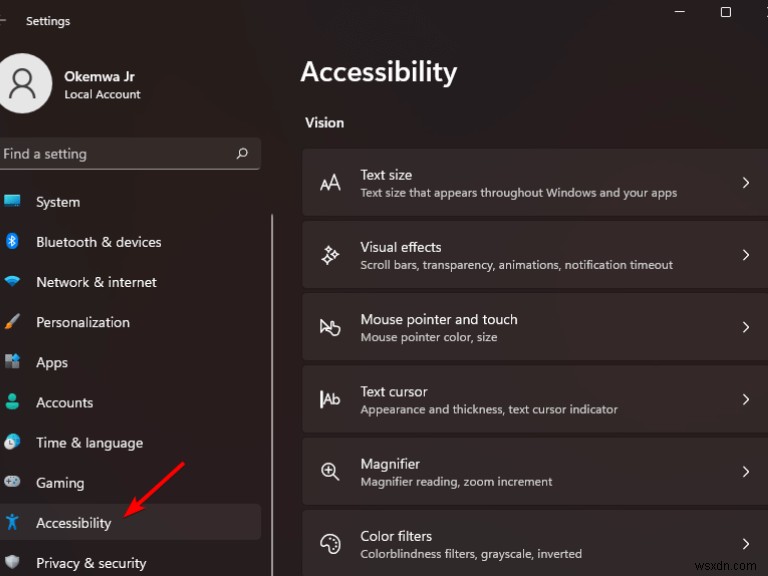Open Privacy & security settings
Viewport: 768px width, 576px height.
click(x=130, y=562)
